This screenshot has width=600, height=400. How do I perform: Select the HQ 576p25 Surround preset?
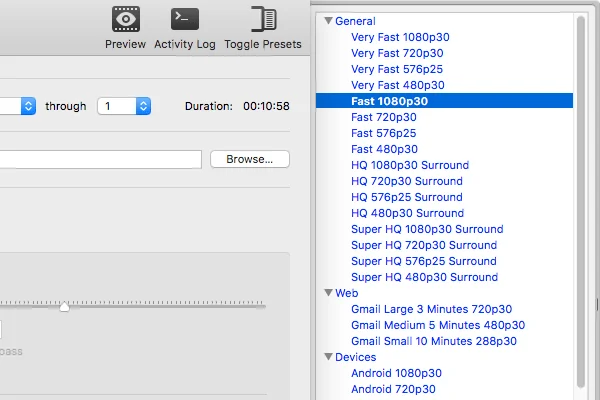406,197
